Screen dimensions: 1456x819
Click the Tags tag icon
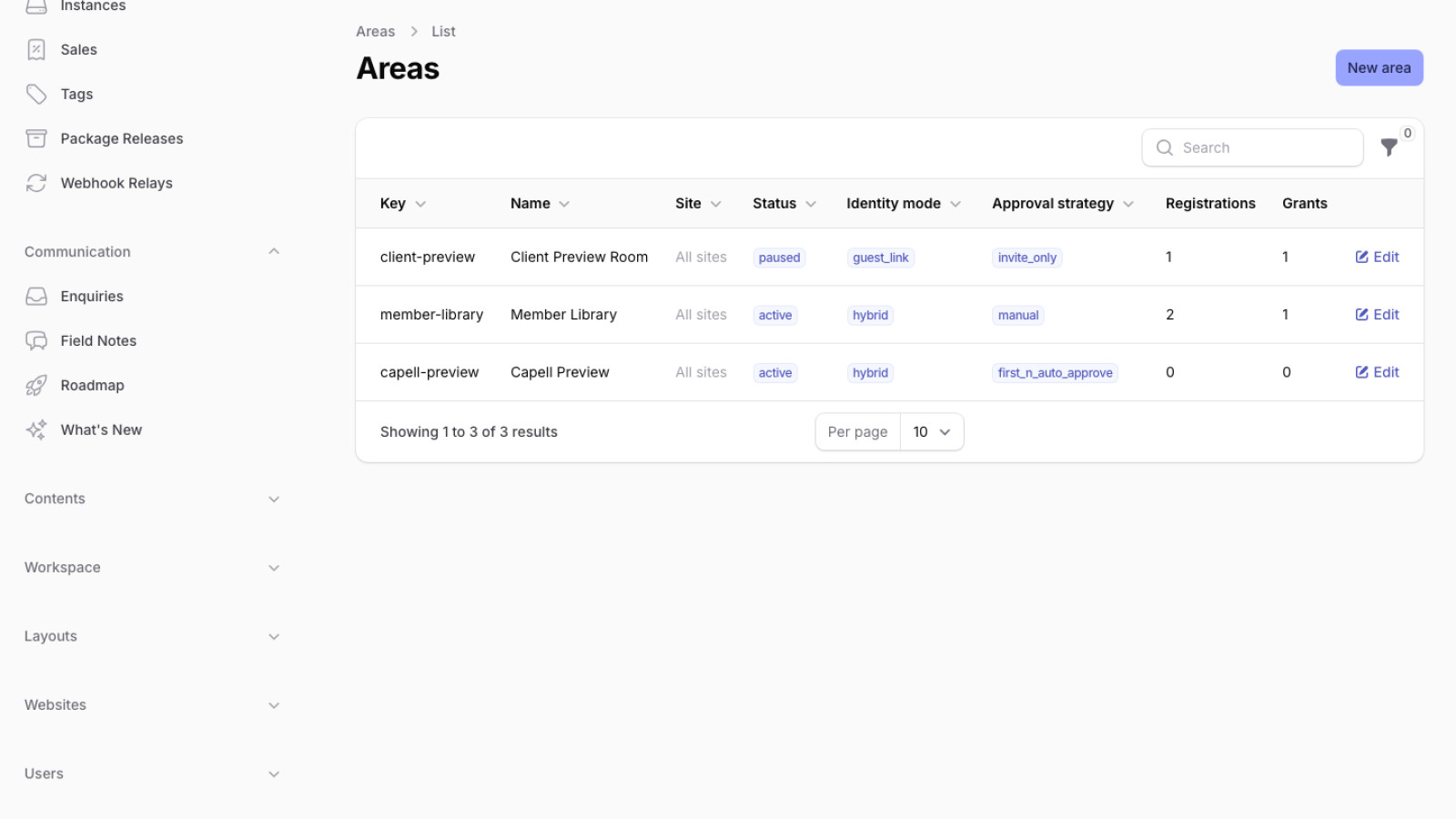coord(36,95)
